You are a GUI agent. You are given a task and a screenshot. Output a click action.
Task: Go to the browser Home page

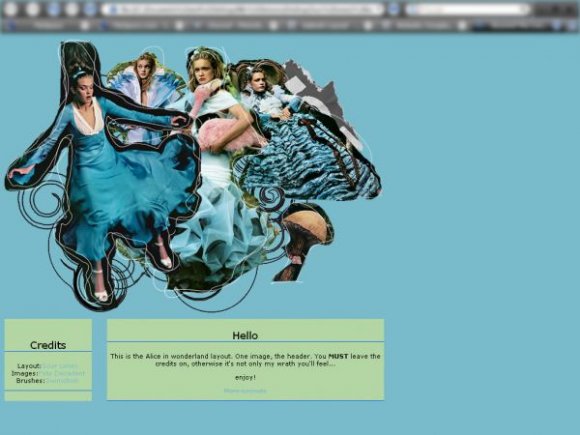[90, 9]
